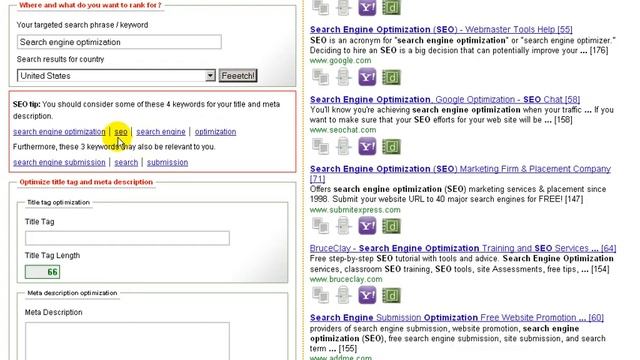Image resolution: width=640 pixels, height=360 pixels.
Task: Click into the Meta Description text area
Action: click(127, 341)
